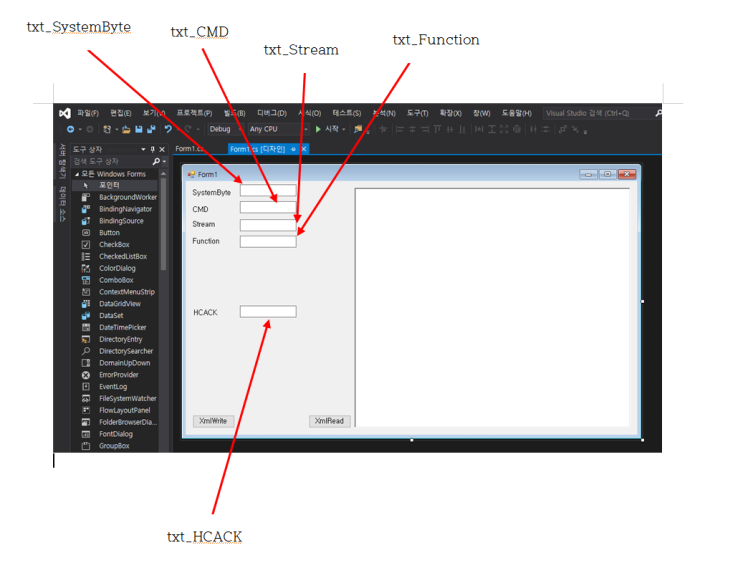The height and width of the screenshot is (563, 743).
Task: Open the 데이터 소스 side tab
Action: coord(62,204)
